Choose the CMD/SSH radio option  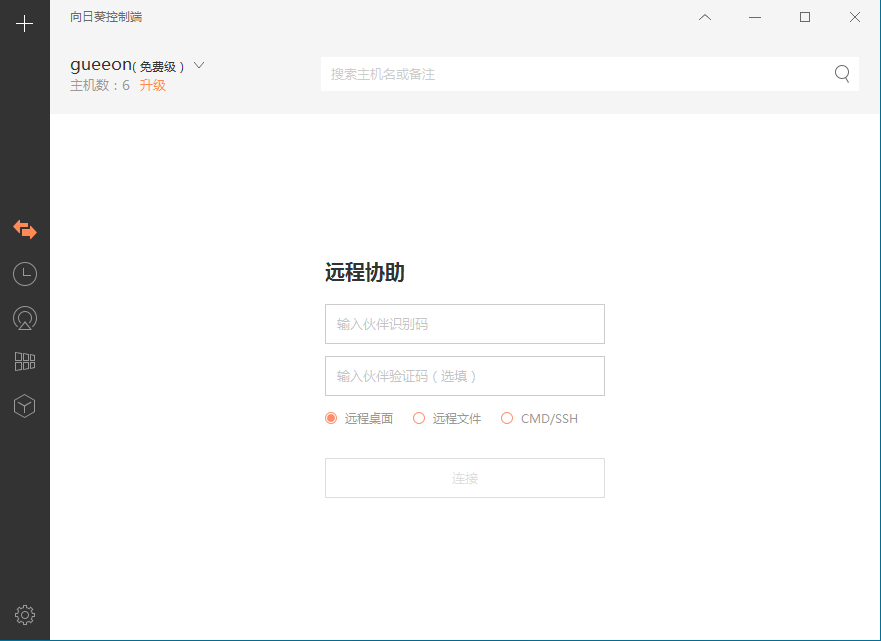click(x=507, y=418)
